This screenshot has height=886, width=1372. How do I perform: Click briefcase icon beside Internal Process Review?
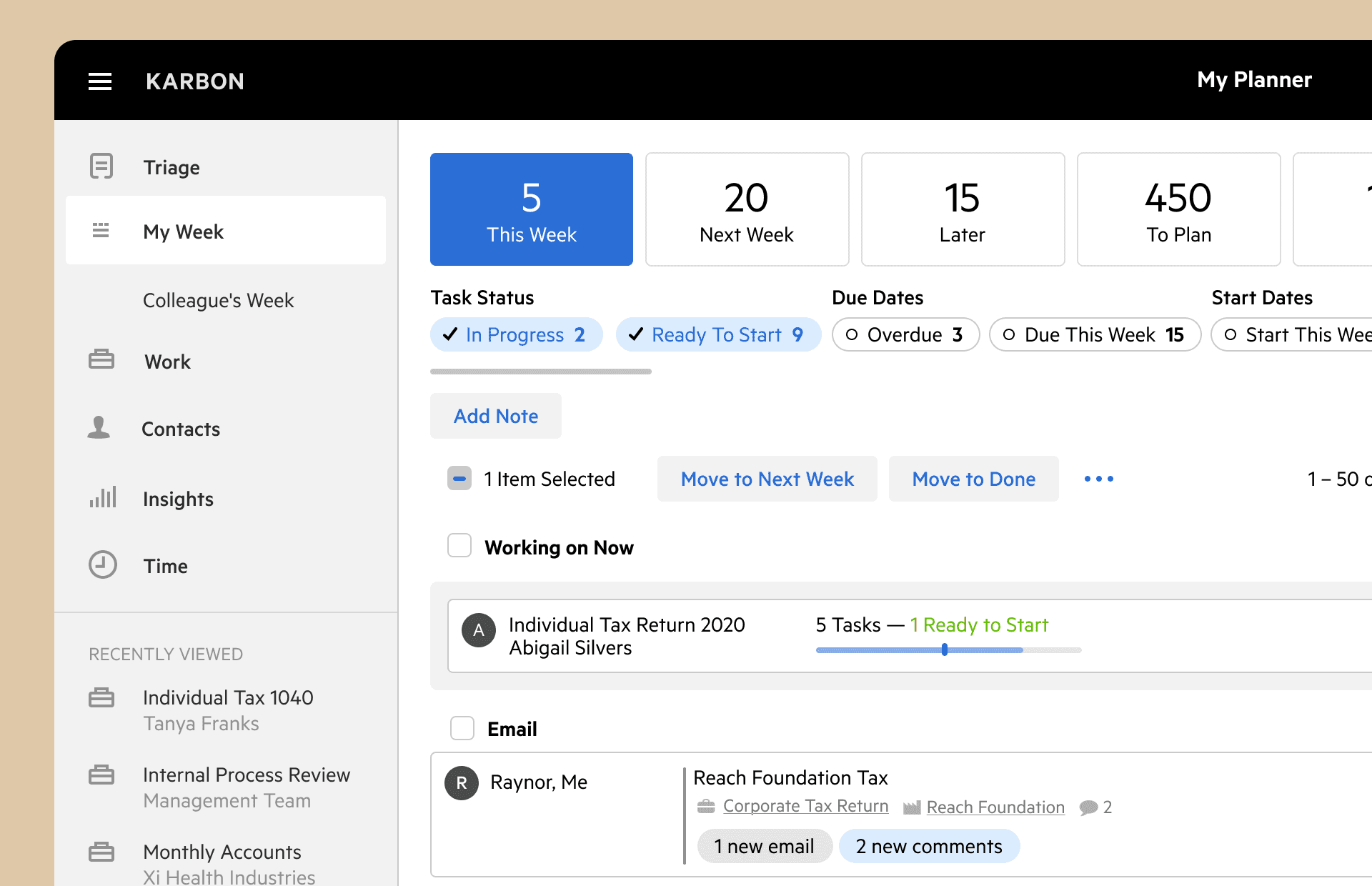(x=101, y=775)
